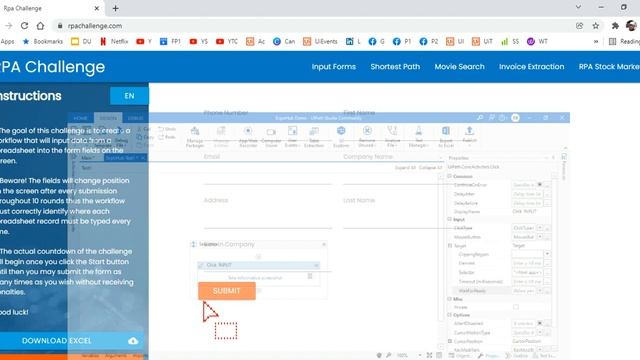The image size is (640, 360).
Task: Open the Chrome tab search chevron
Action: coord(578,7)
